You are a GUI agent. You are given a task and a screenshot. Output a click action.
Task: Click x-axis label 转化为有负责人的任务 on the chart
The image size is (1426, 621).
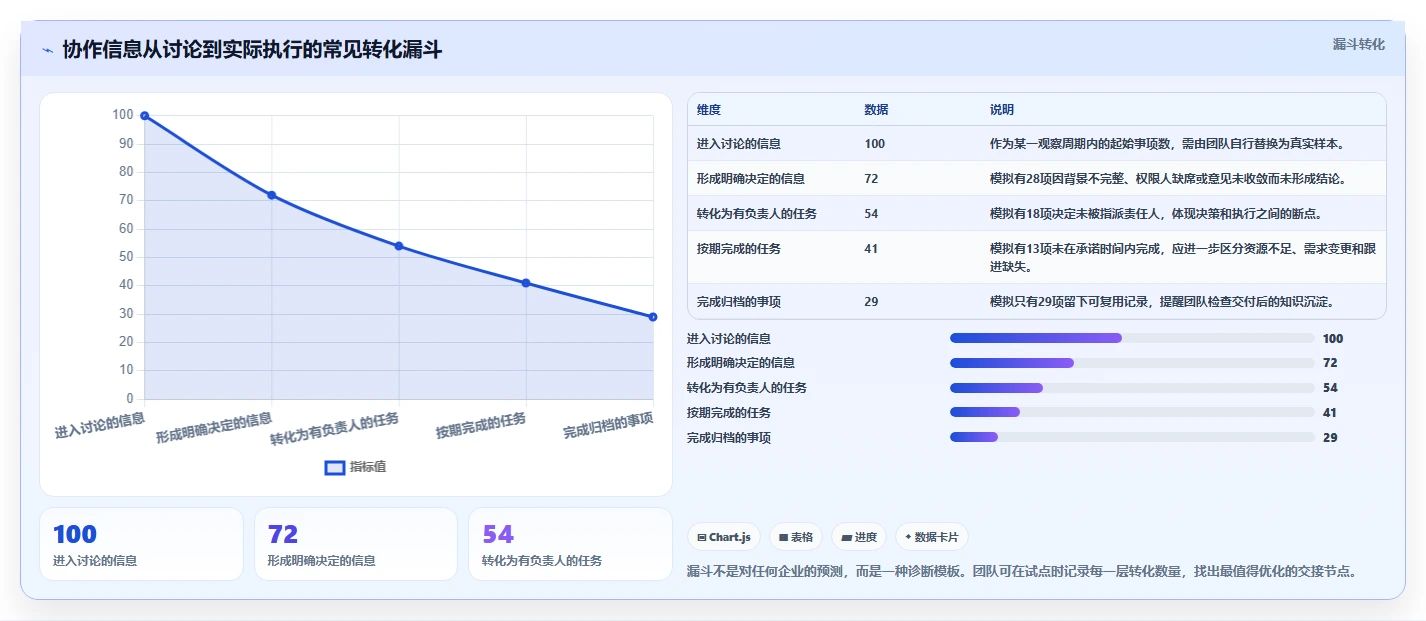335,429
